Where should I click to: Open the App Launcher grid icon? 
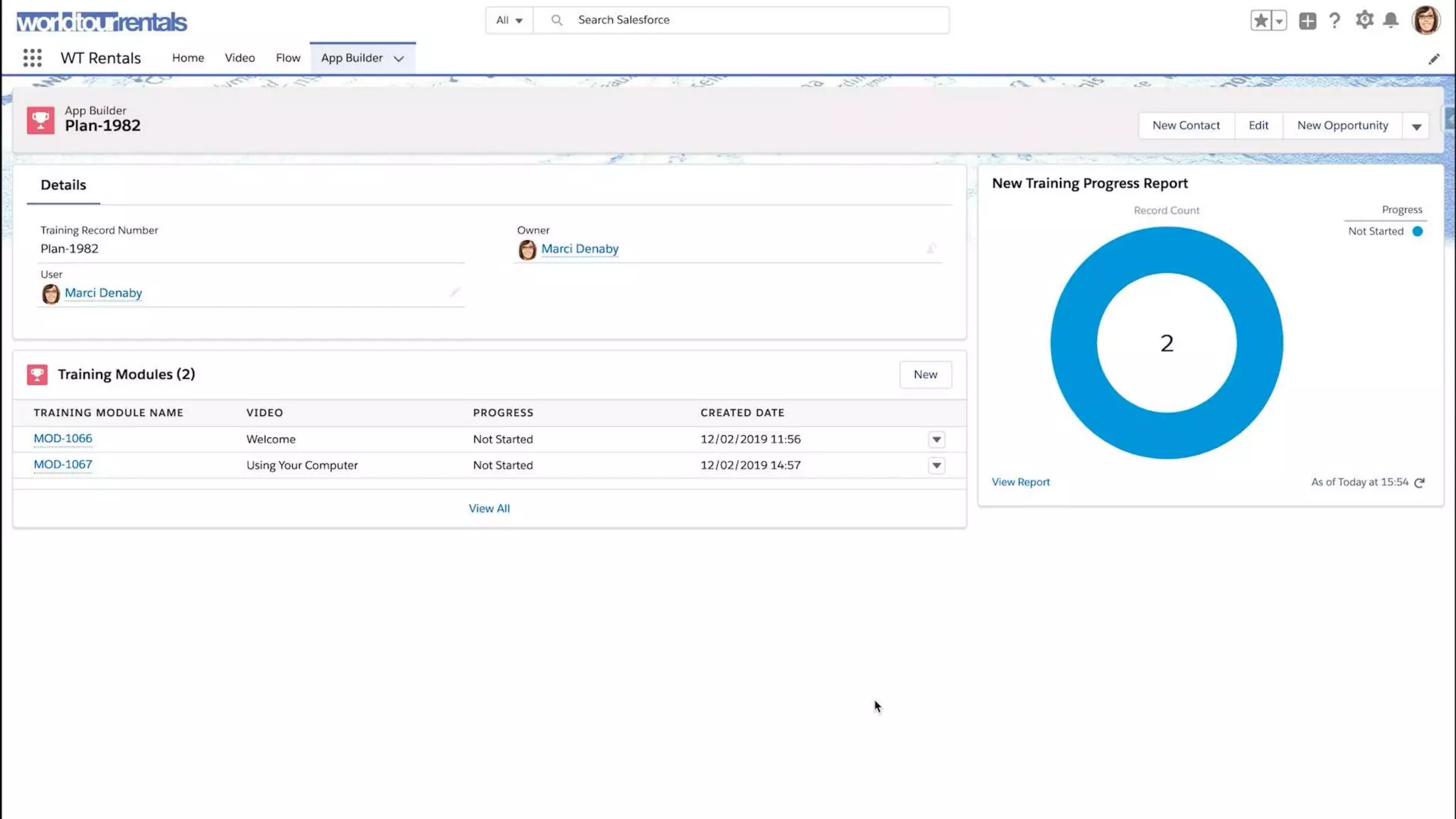coord(32,58)
